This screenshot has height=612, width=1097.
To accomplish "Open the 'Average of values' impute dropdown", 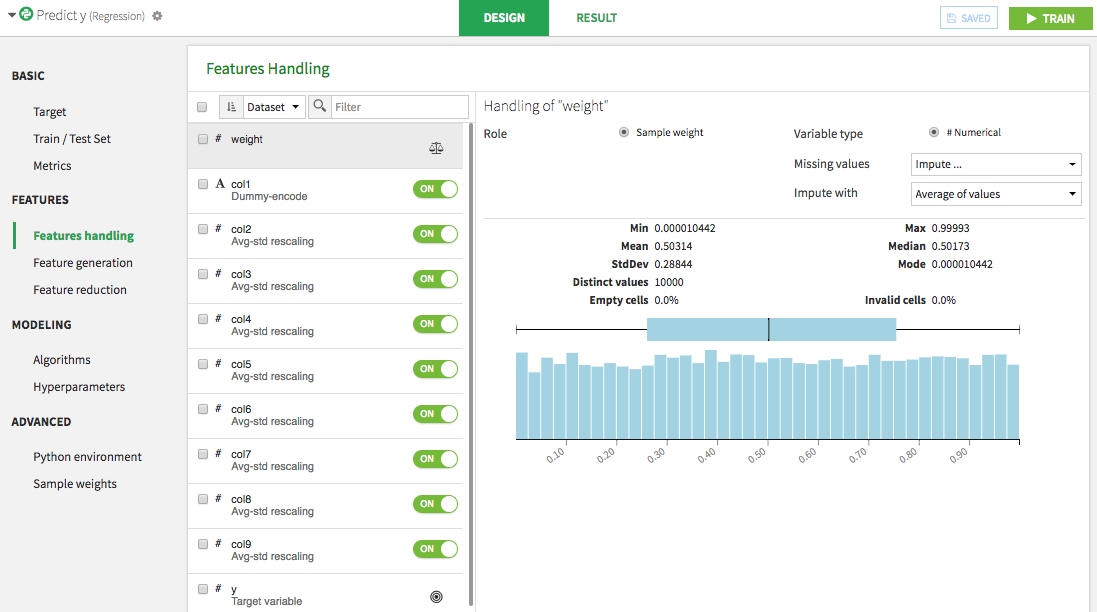I will pos(995,193).
